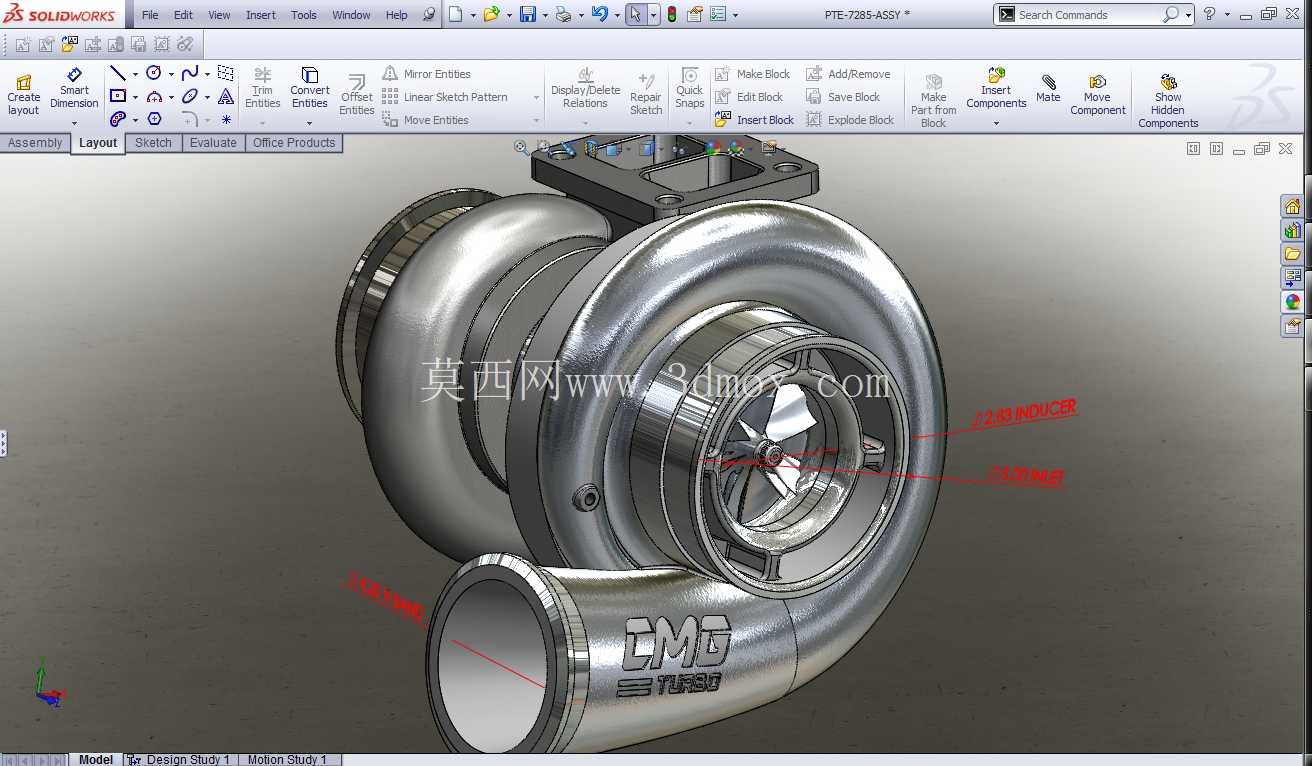This screenshot has height=766, width=1312.
Task: Select the Line sketch tool
Action: point(118,73)
